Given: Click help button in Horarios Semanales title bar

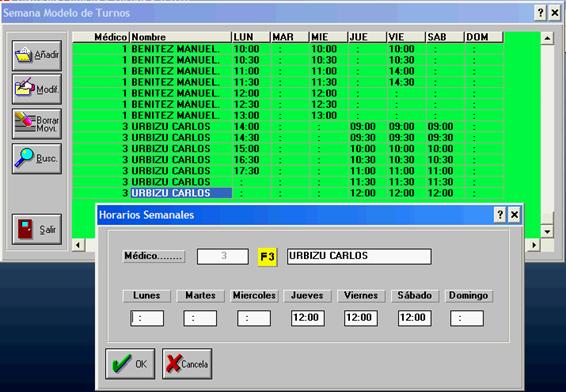Looking at the screenshot, I should pyautogui.click(x=500, y=215).
